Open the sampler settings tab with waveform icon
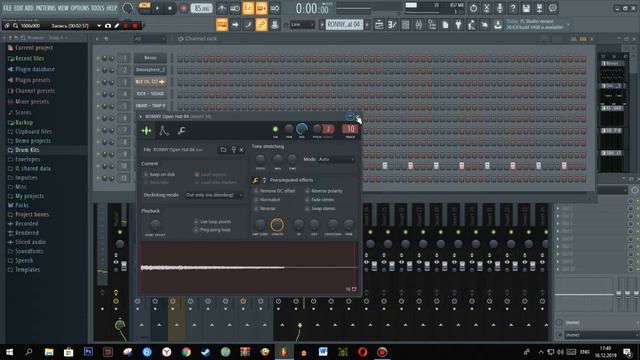Screen dimensions: 640x360 146,131
